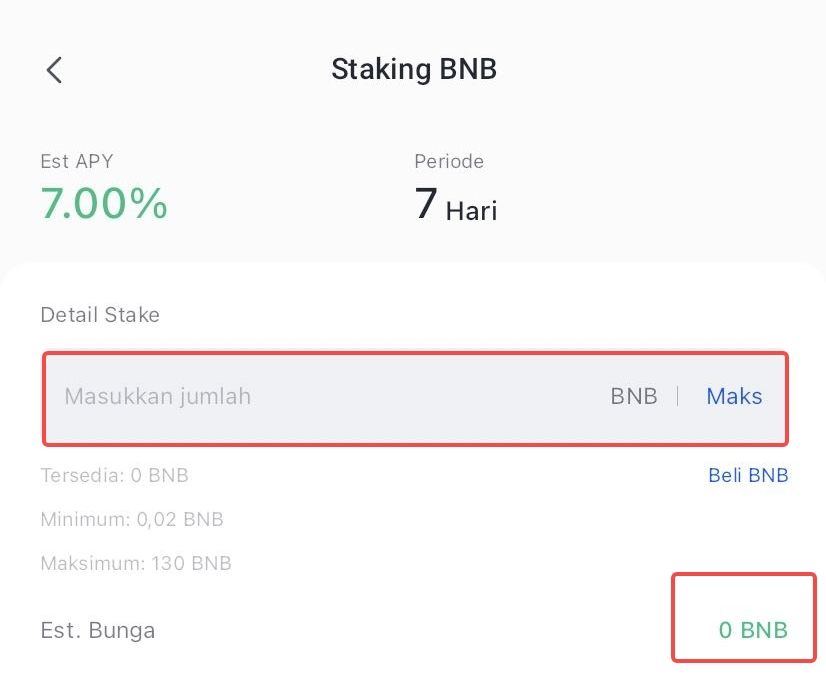The image size is (826, 679).
Task: Click the Masukkan jumlah input field
Action: click(300, 396)
